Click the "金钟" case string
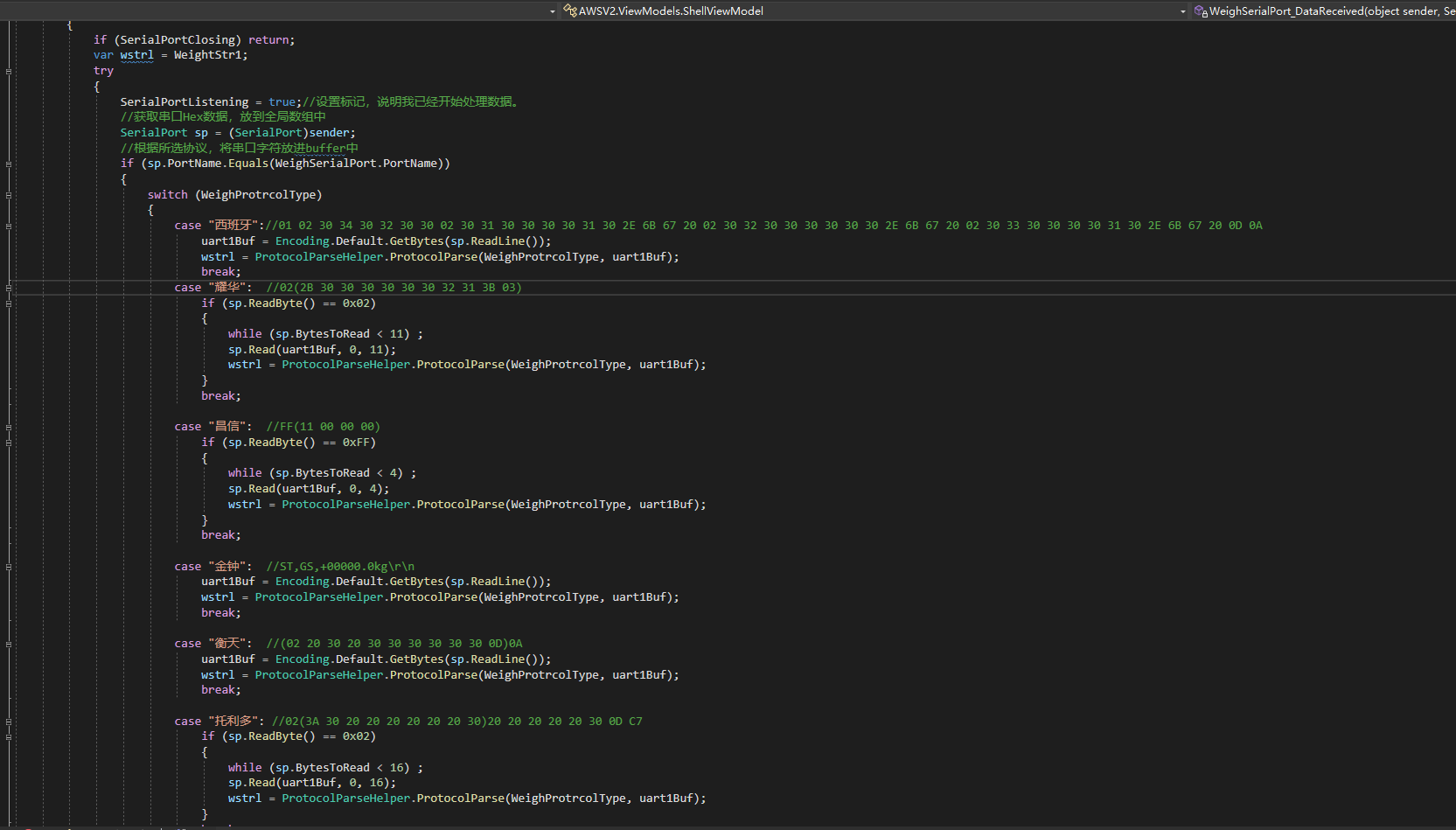 226,567
